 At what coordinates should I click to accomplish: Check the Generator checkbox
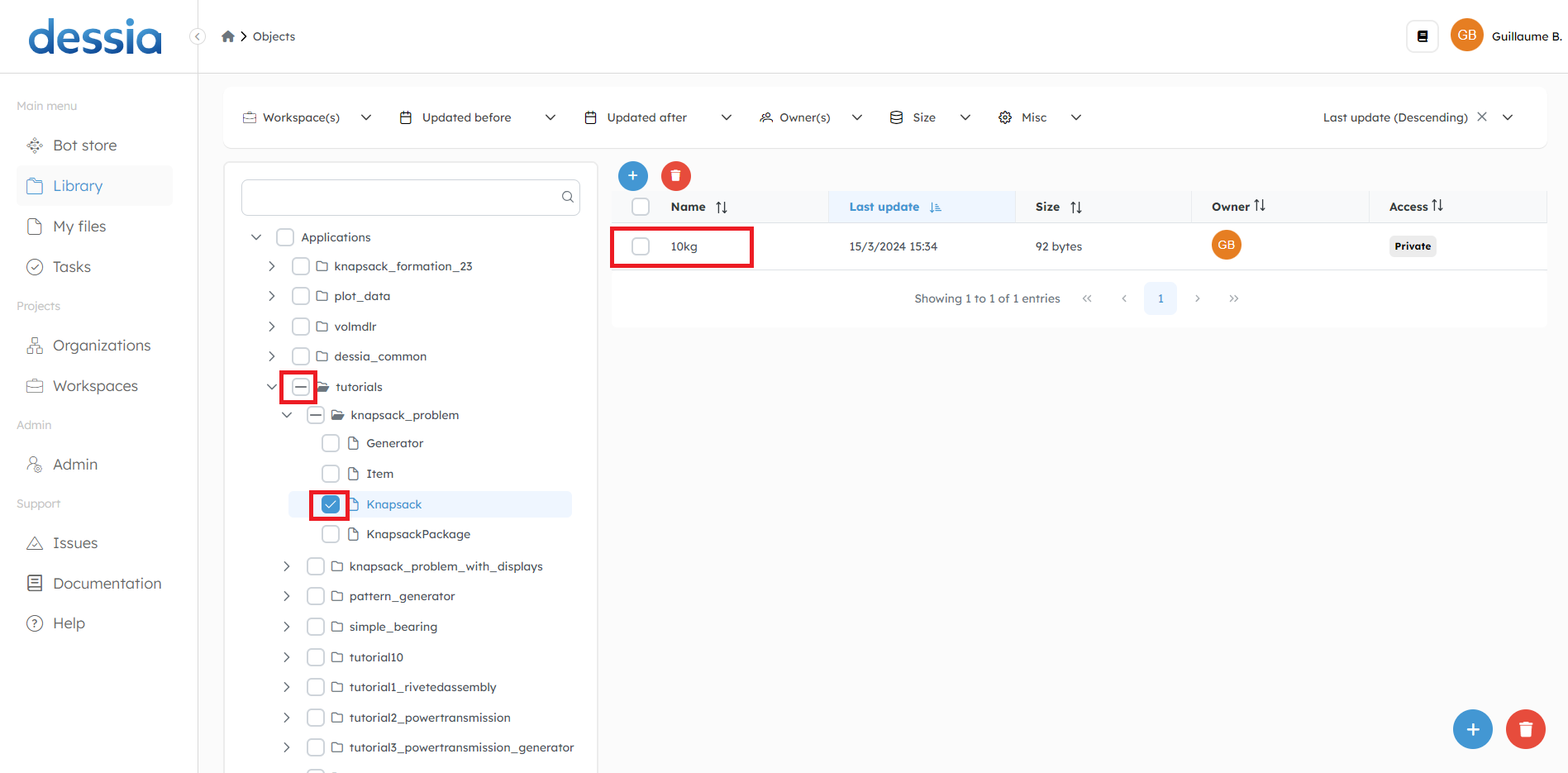coord(331,443)
